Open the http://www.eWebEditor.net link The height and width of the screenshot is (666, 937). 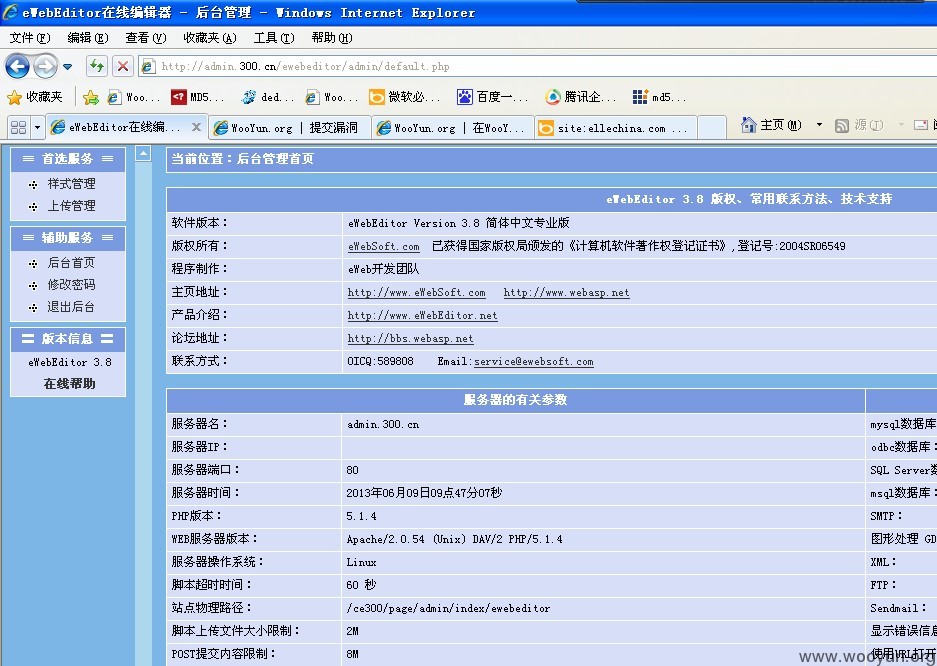[422, 315]
